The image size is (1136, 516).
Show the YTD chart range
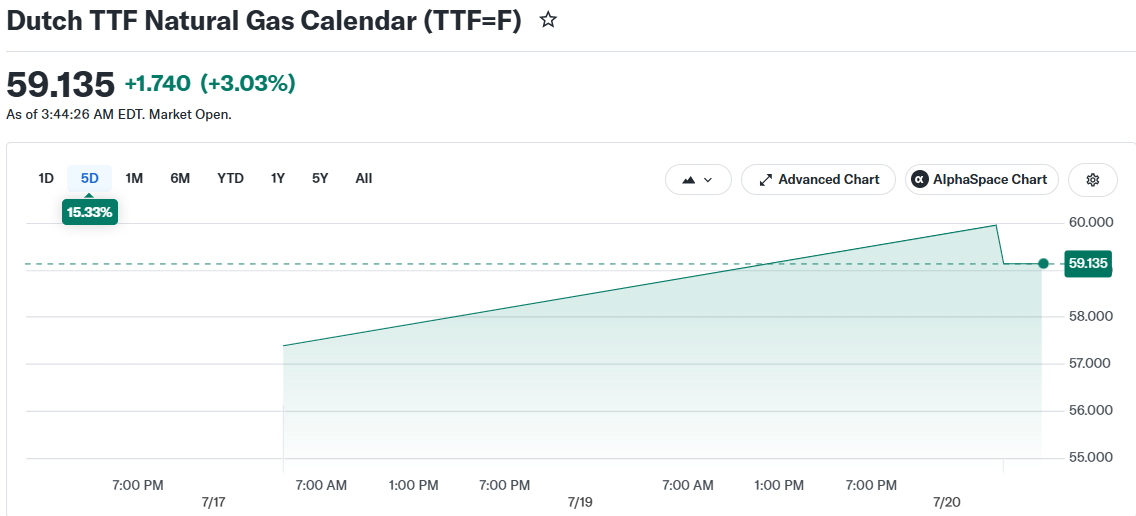coord(230,178)
